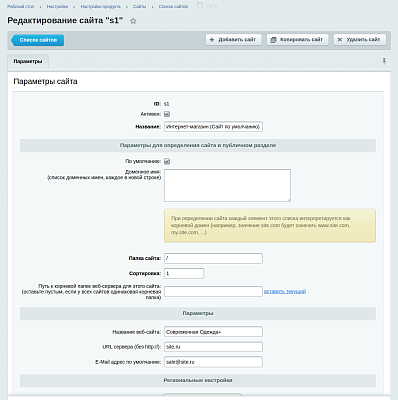This screenshot has height=400, width=398.
Task: Click the вставить текущий link
Action: [285, 291]
